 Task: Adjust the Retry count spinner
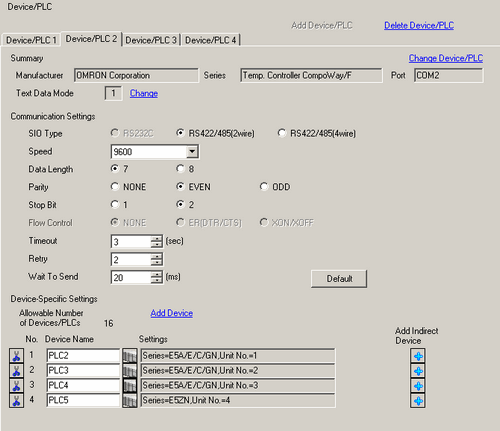[156, 259]
